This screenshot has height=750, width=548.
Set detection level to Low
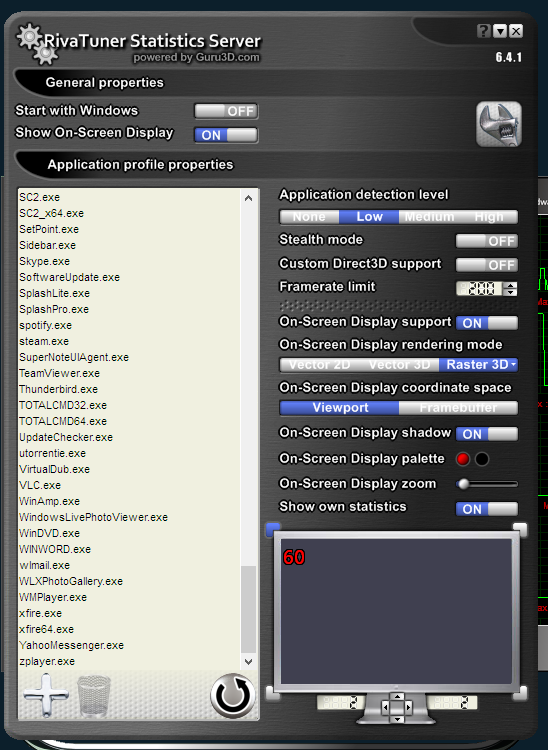[x=369, y=217]
